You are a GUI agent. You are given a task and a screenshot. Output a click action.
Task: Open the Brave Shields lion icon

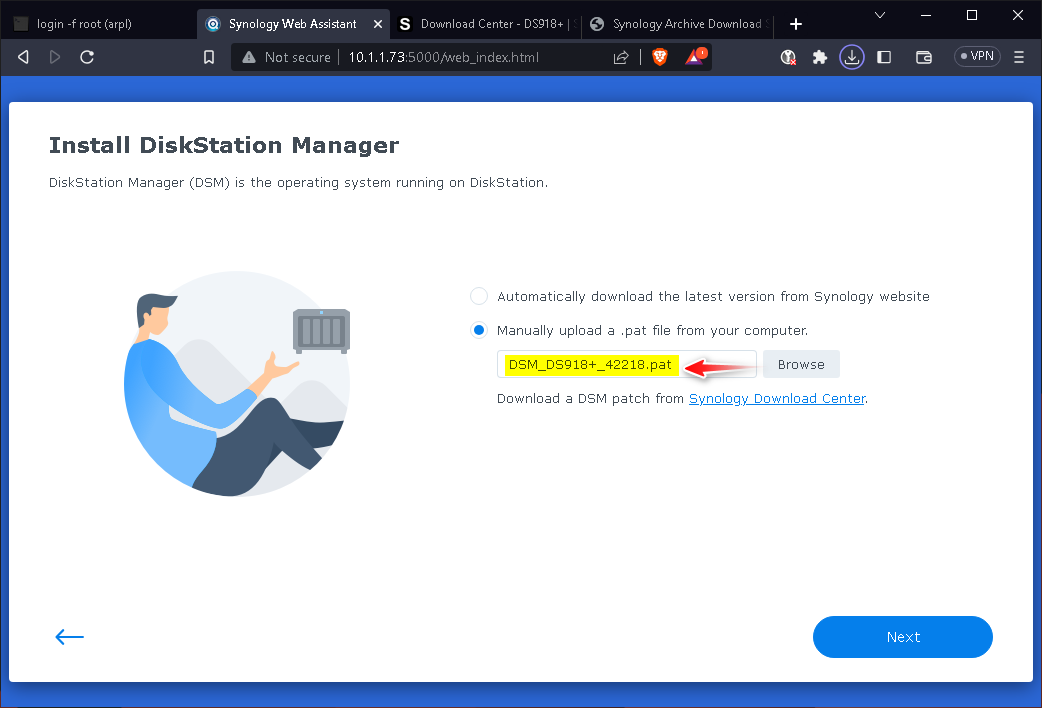click(x=660, y=57)
